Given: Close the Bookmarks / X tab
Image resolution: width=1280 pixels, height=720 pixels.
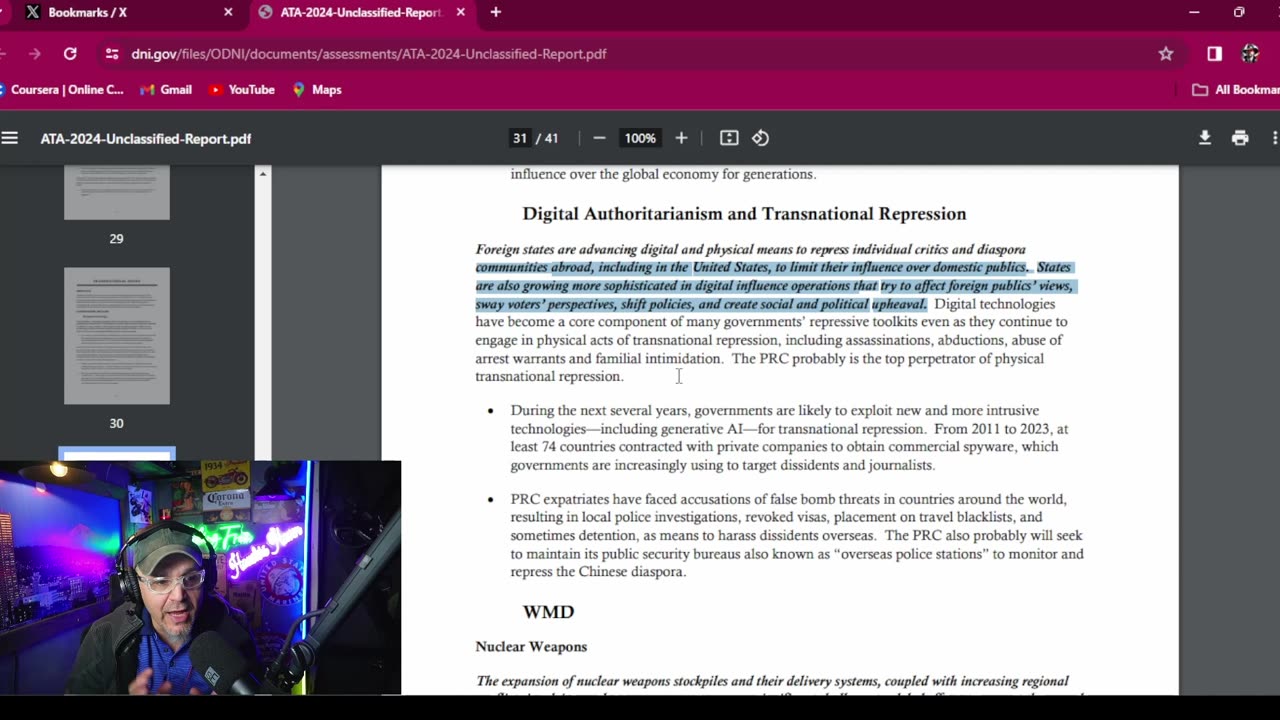Looking at the screenshot, I should click(x=228, y=12).
